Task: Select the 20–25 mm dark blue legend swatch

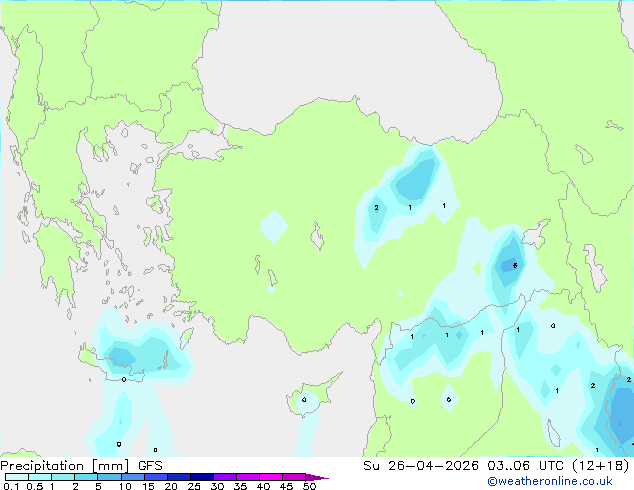Action: point(178,477)
